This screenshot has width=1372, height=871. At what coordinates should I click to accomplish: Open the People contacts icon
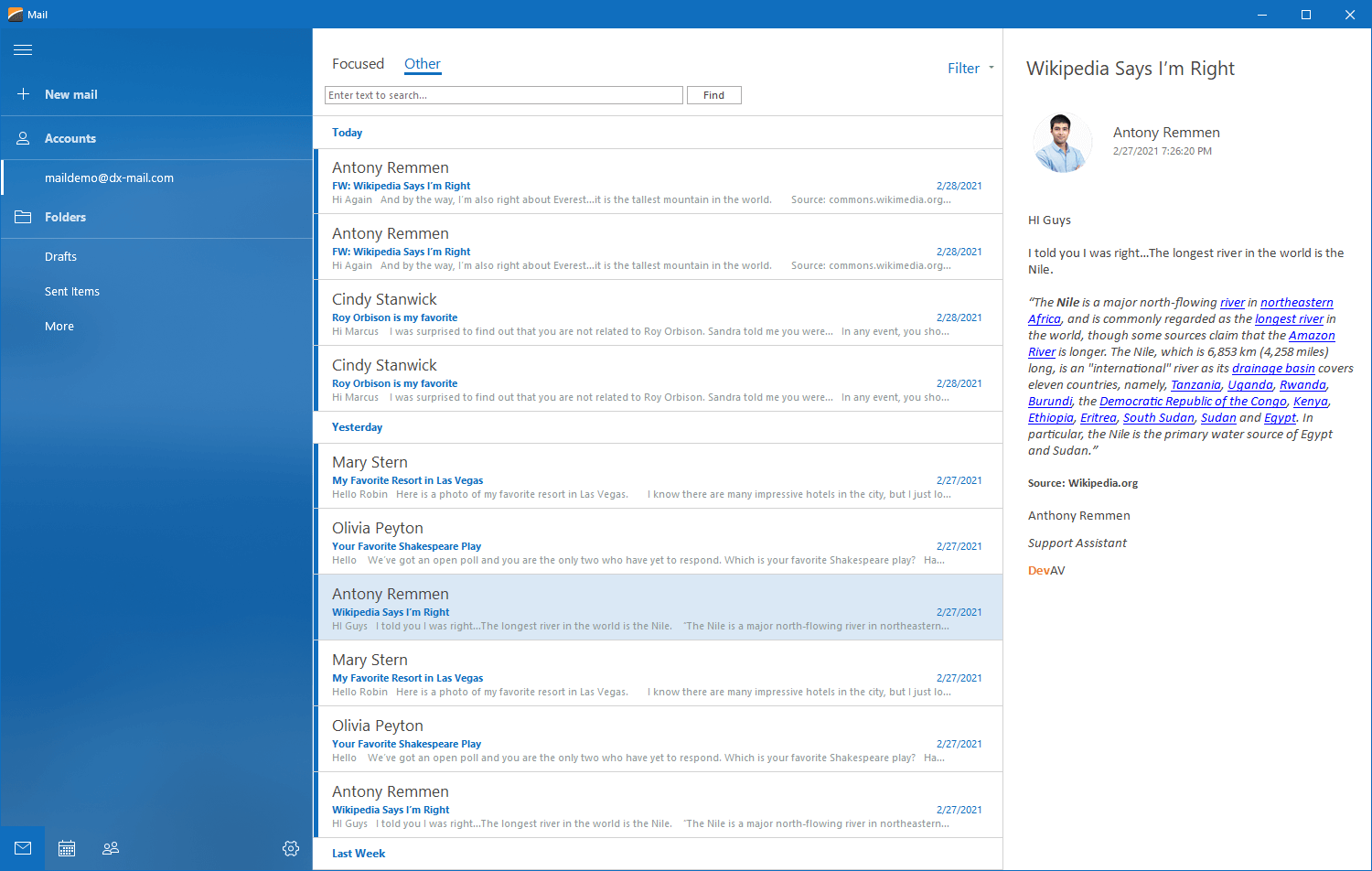(110, 848)
